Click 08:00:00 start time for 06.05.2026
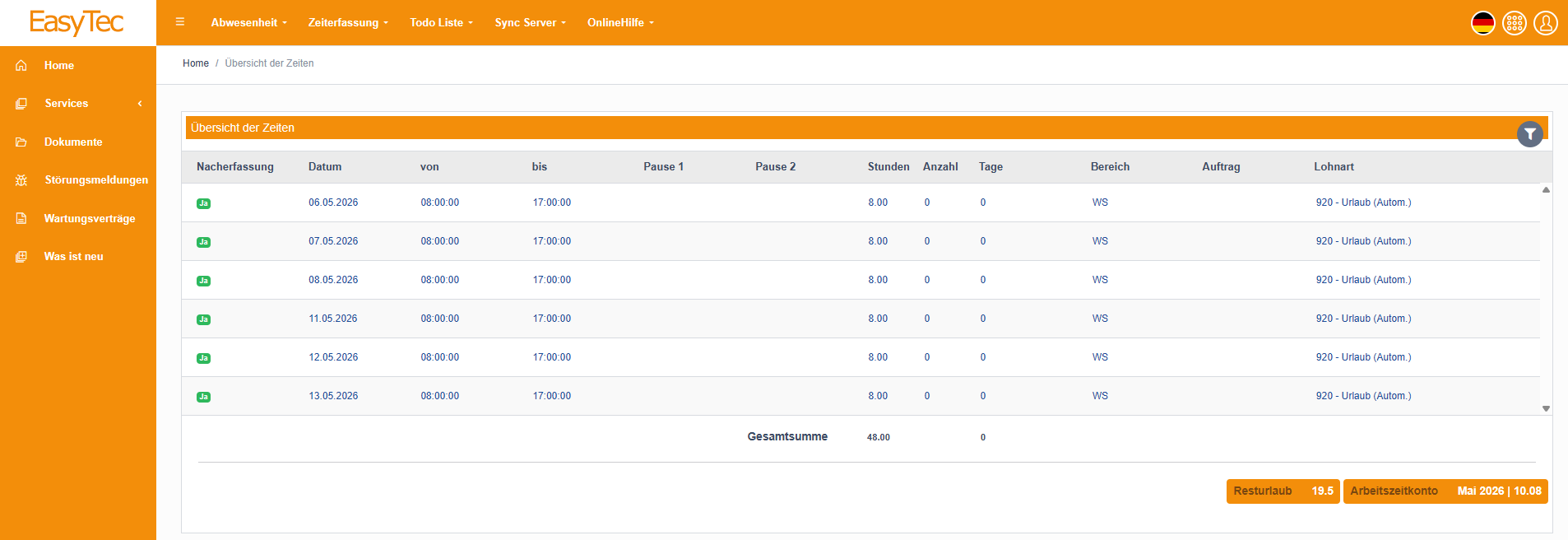The height and width of the screenshot is (540, 1568). pyautogui.click(x=440, y=202)
